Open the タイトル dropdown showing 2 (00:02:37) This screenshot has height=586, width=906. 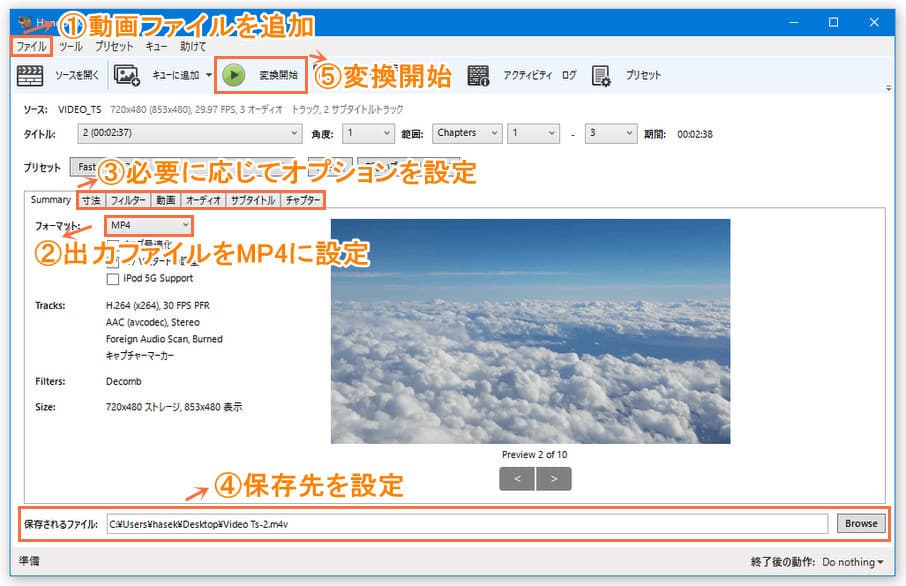(x=190, y=133)
